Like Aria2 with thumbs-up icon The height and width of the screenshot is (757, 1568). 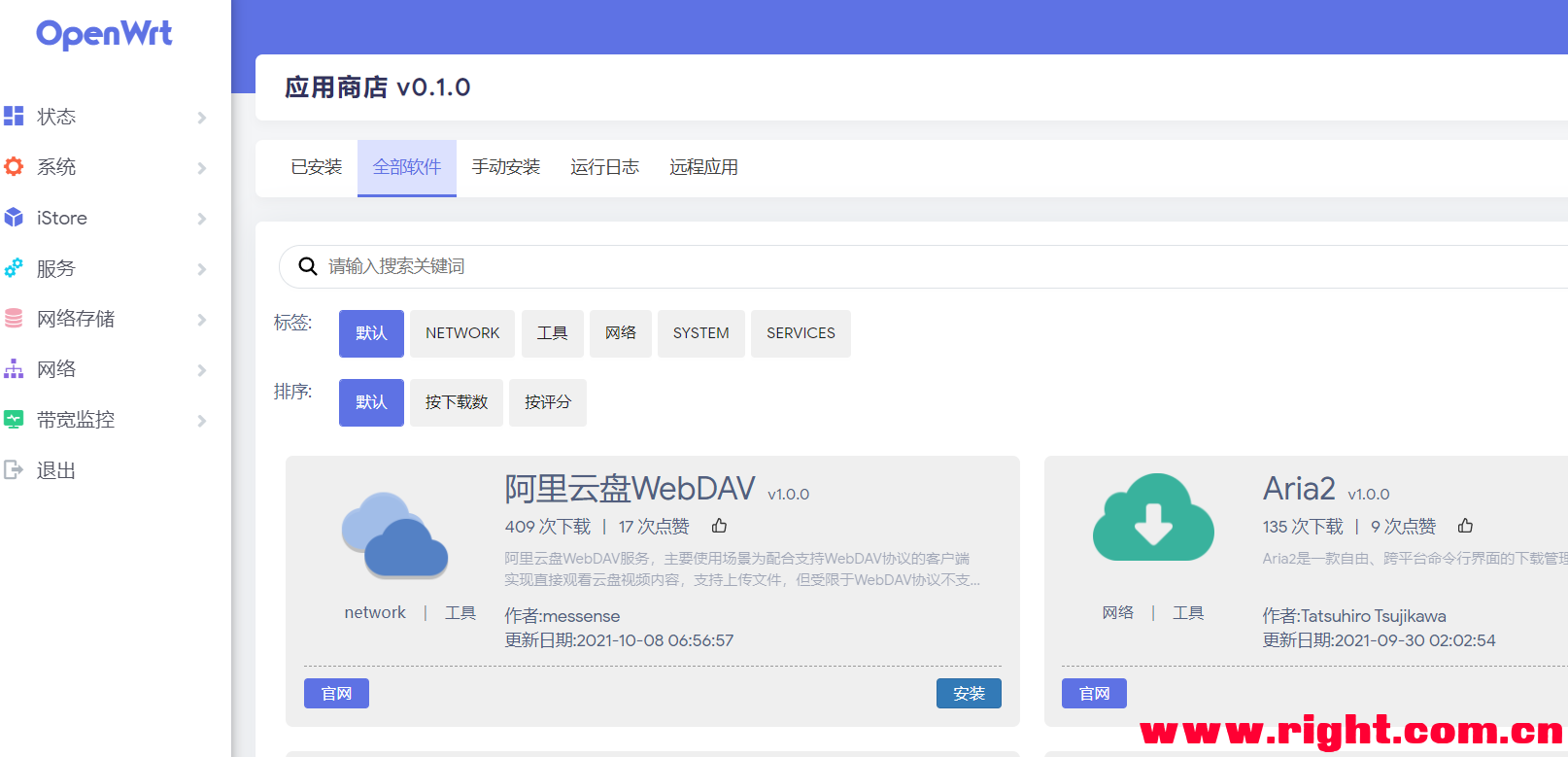click(1465, 526)
